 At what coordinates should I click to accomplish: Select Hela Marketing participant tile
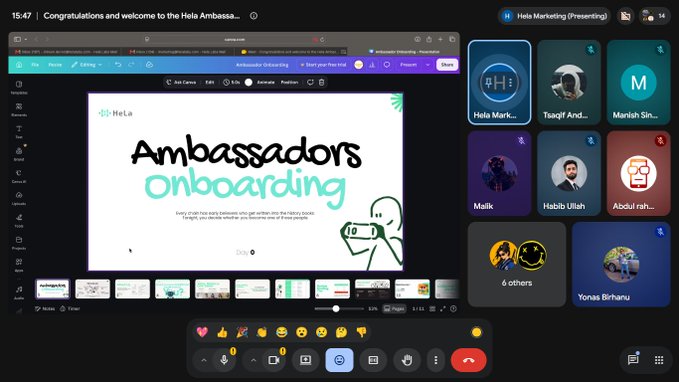tap(499, 82)
